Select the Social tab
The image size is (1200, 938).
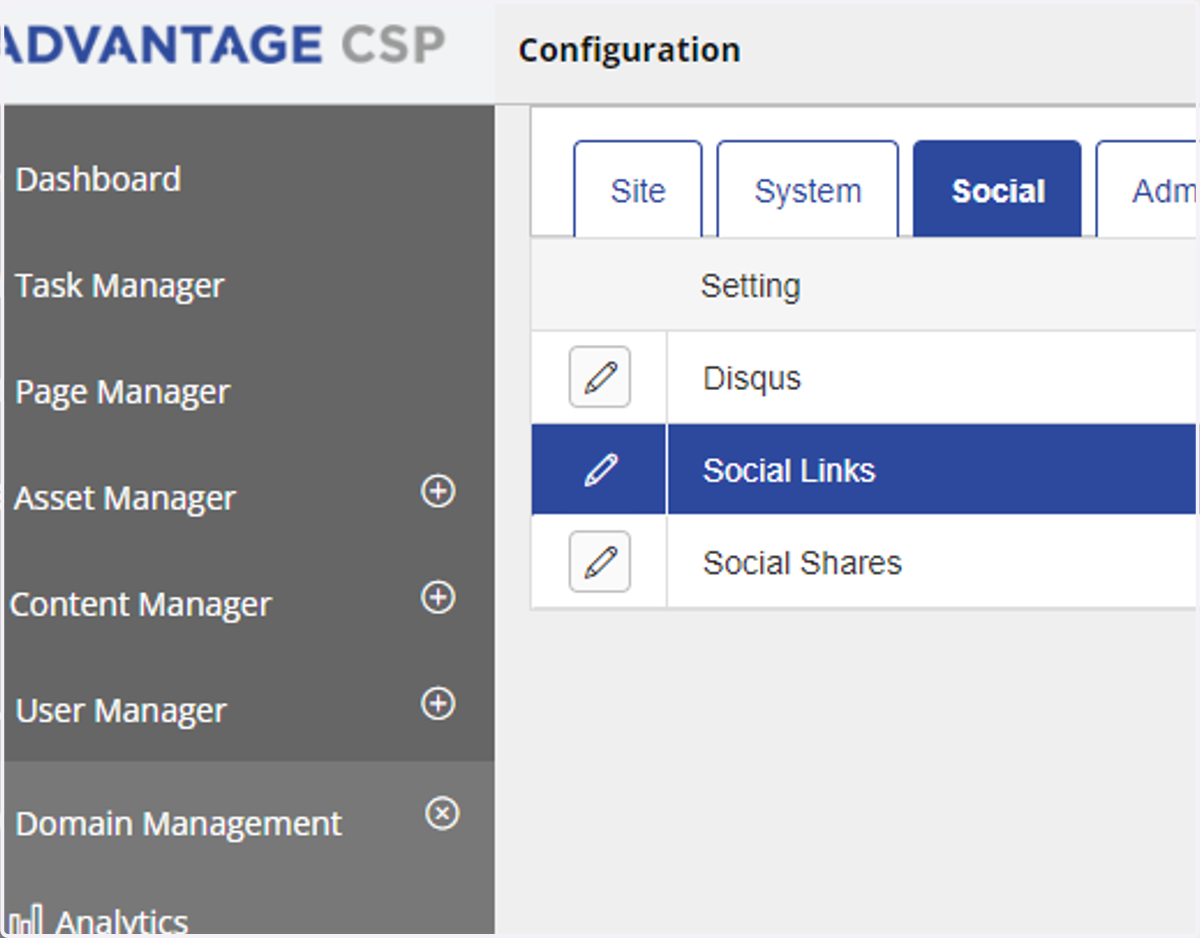click(x=997, y=189)
